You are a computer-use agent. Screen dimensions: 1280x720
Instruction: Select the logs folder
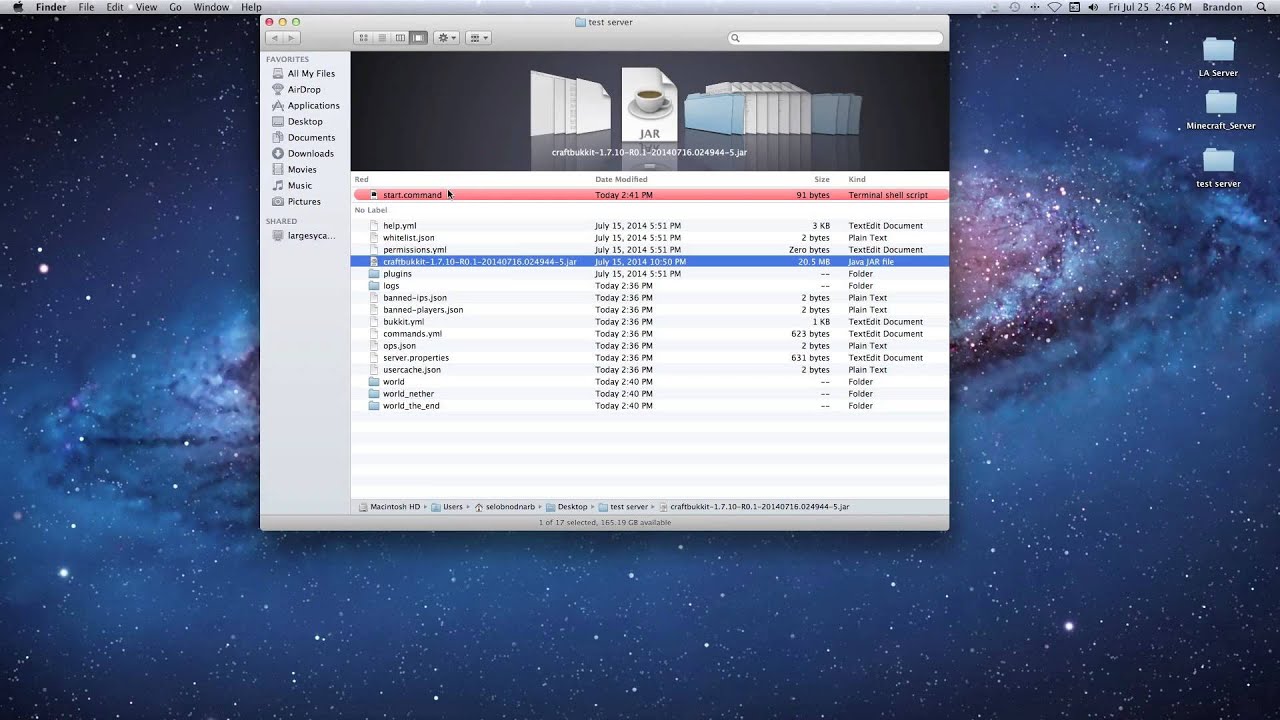coord(650,285)
